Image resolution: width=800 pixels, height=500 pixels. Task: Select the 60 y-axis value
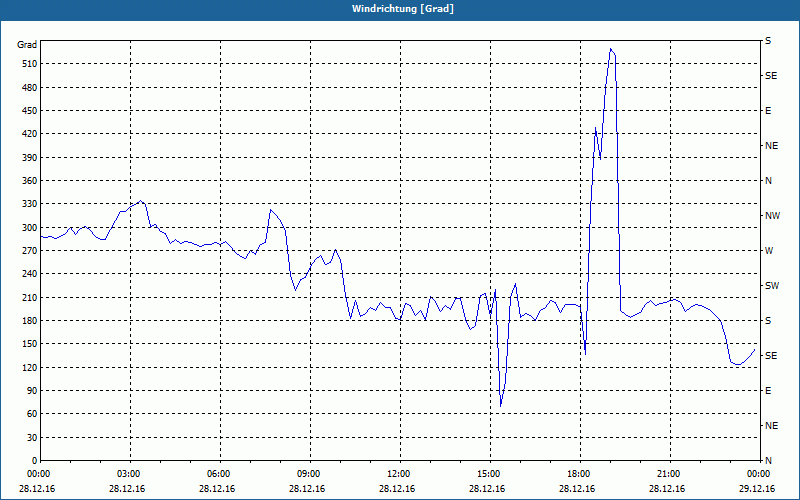pos(32,414)
